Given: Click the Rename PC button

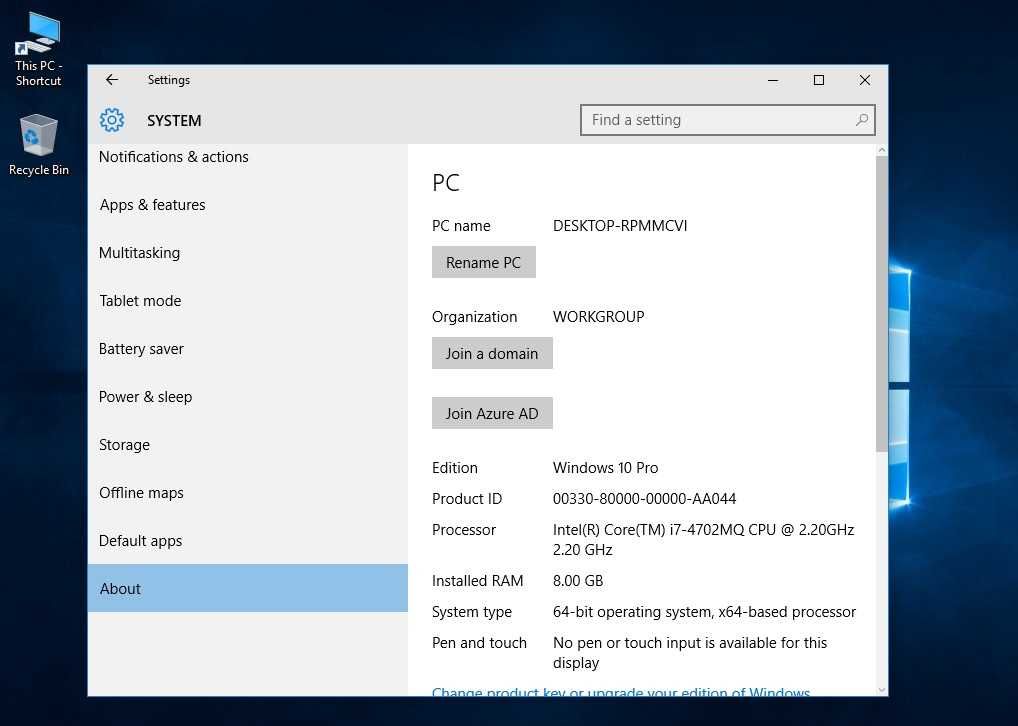Looking at the screenshot, I should (484, 262).
